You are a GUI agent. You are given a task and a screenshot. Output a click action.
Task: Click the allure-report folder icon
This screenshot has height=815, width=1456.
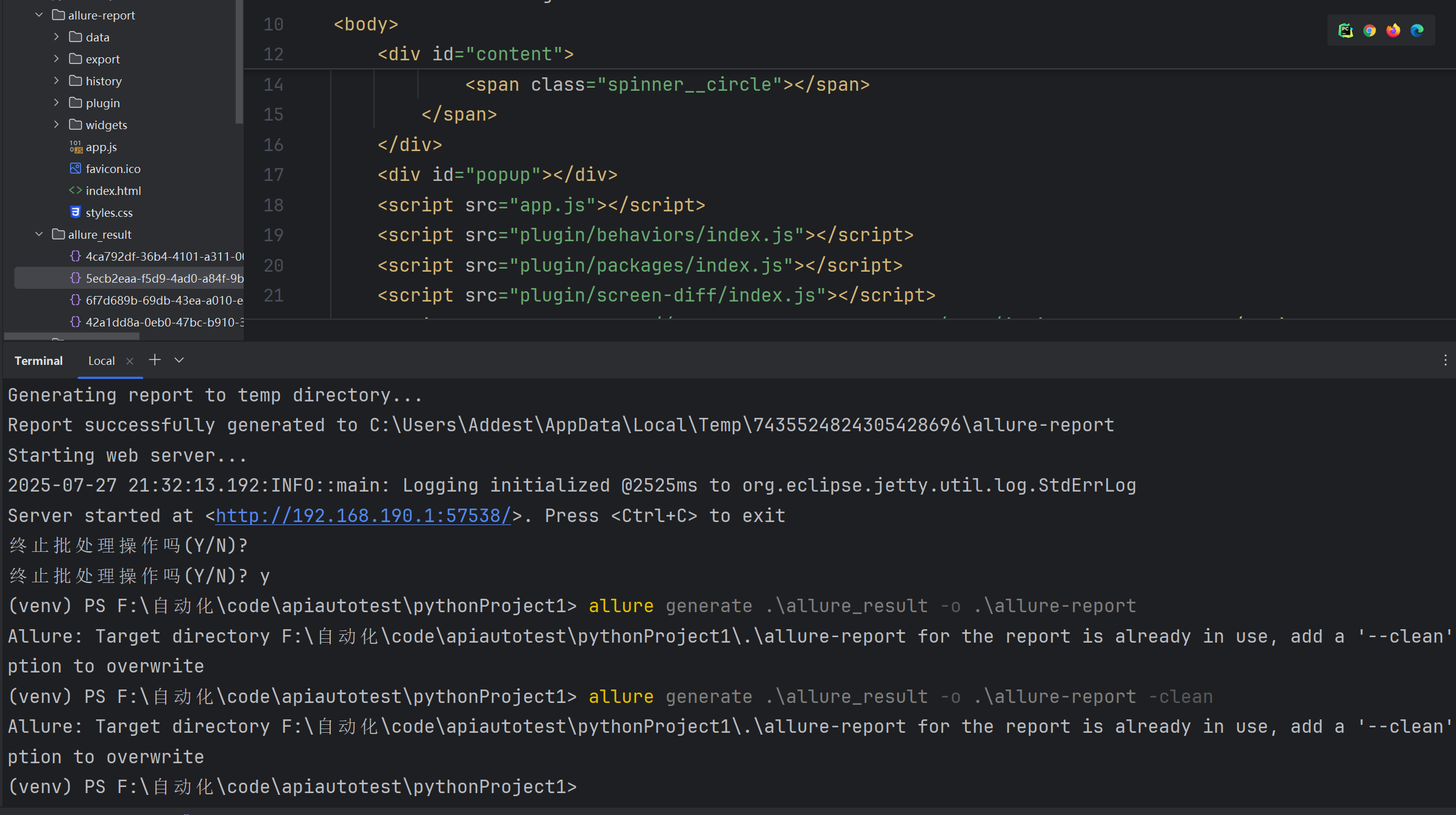click(x=58, y=15)
